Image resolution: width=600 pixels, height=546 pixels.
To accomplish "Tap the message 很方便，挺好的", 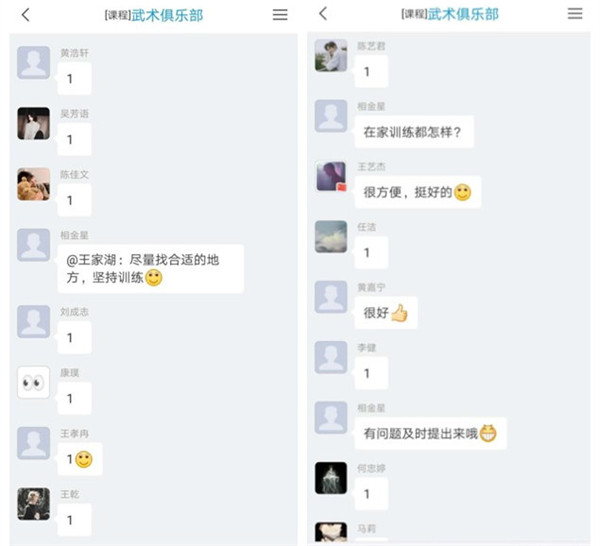I will click(x=418, y=192).
